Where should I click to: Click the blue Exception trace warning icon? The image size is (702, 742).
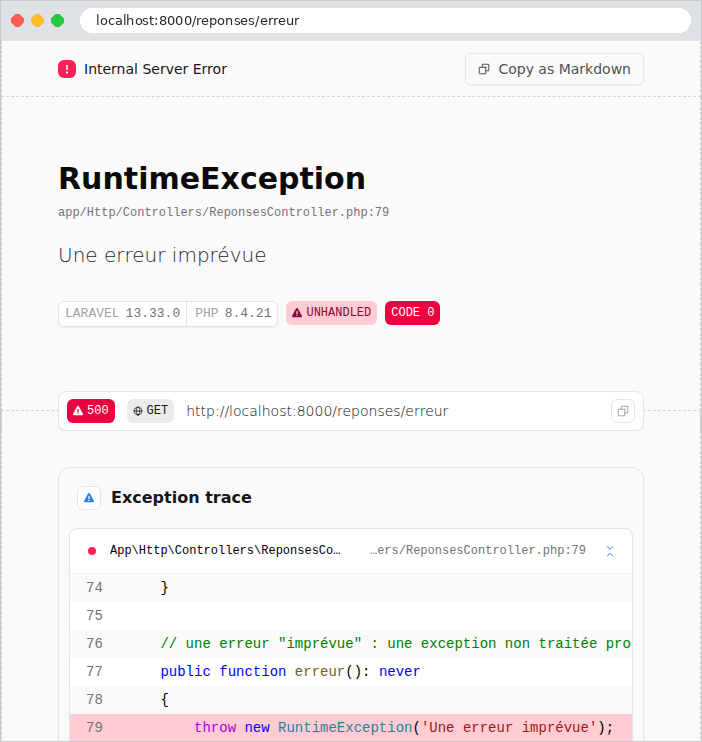[89, 498]
